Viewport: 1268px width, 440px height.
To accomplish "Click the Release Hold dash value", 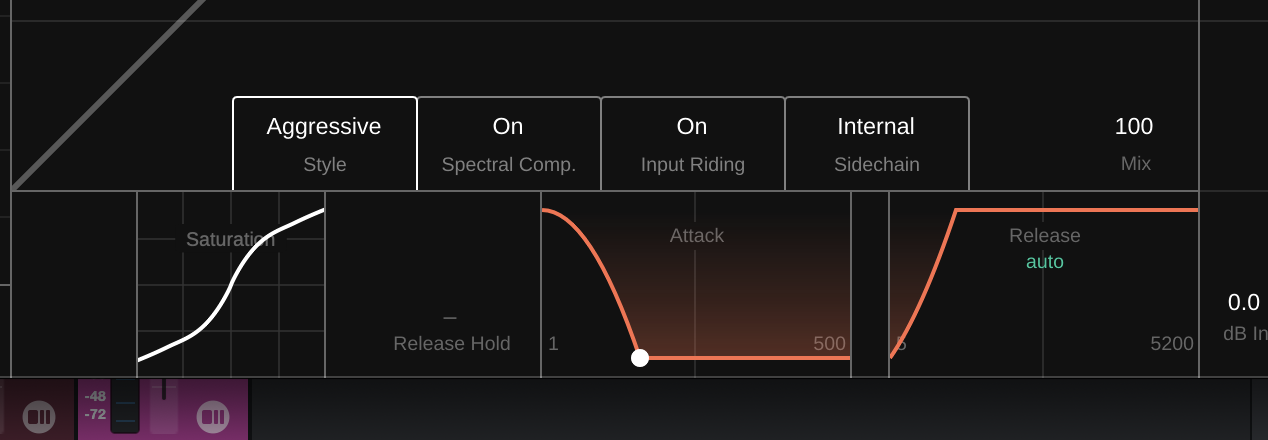I will [450, 318].
